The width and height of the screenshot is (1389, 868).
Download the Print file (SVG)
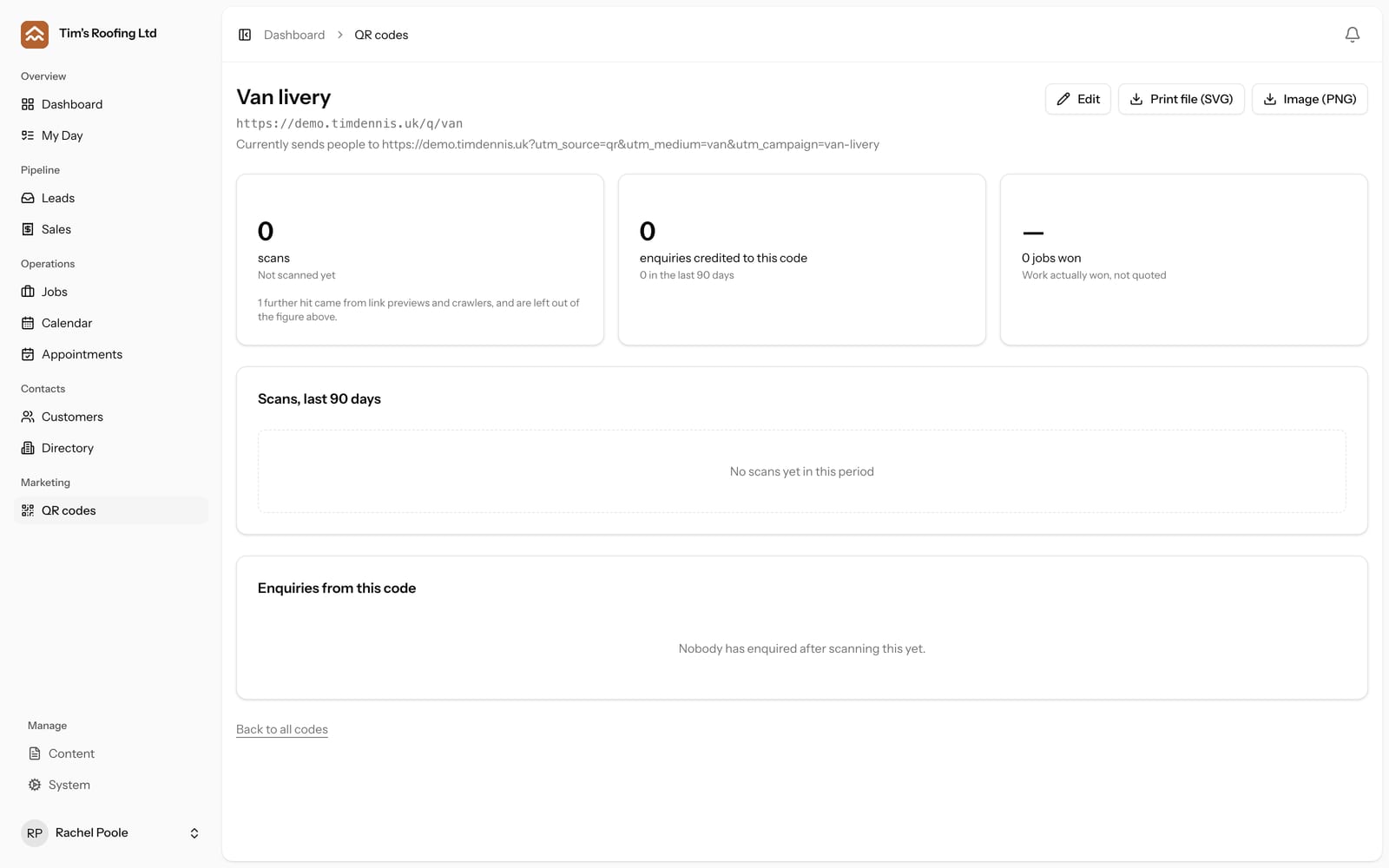[x=1182, y=99]
